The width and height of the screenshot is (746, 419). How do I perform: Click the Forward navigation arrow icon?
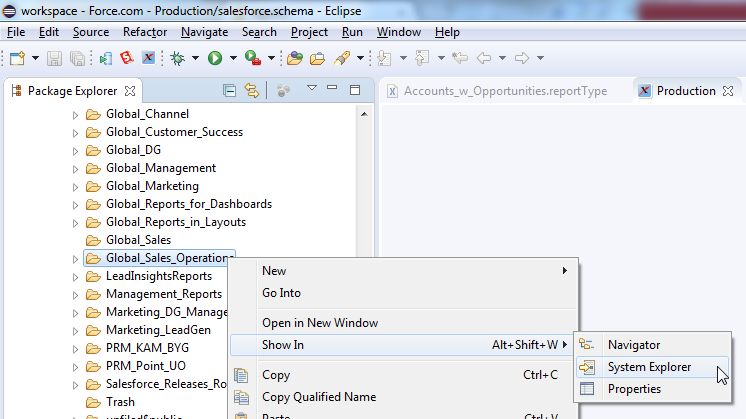[522, 58]
